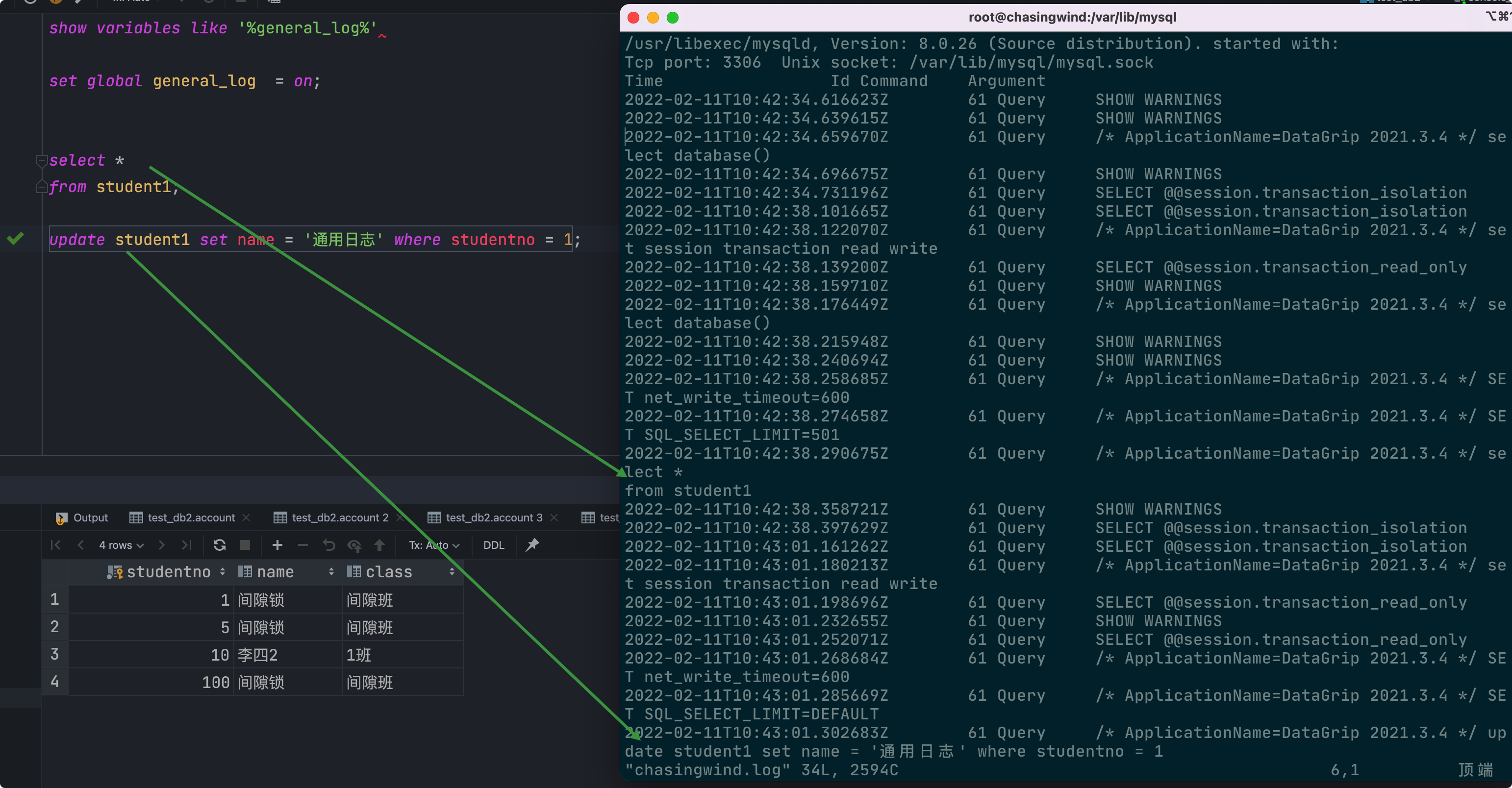The width and height of the screenshot is (1512, 788).
Task: Open the Tx: Auto transaction mode dropdown
Action: [434, 545]
